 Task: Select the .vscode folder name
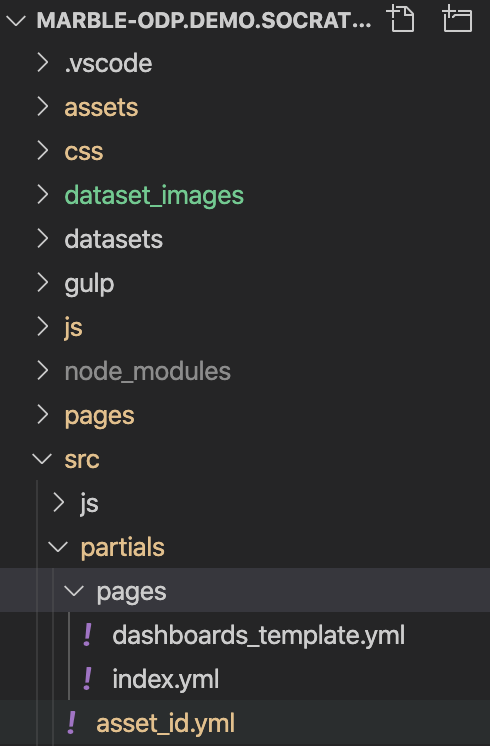tap(108, 64)
